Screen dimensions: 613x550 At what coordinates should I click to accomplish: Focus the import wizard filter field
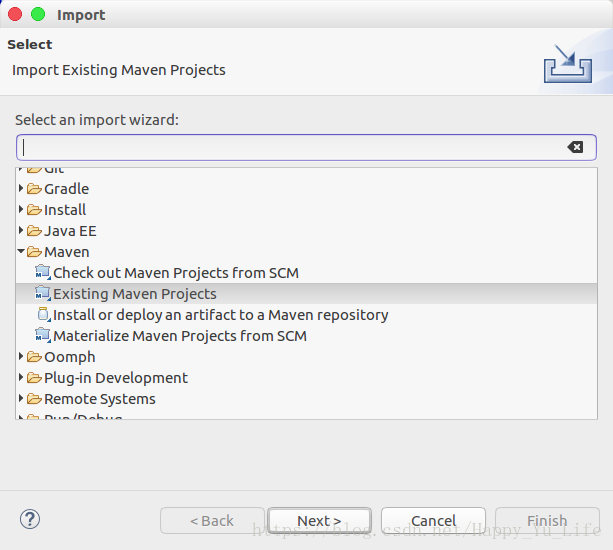pos(306,147)
